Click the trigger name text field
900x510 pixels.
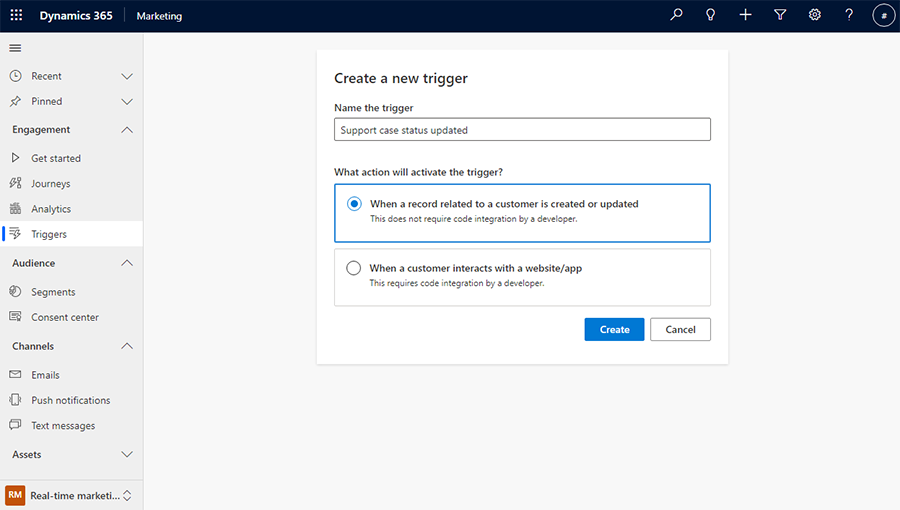pos(522,130)
